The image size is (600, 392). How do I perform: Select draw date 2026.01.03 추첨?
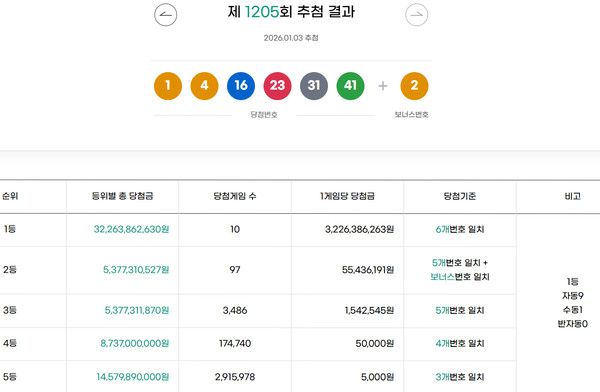tap(291, 38)
